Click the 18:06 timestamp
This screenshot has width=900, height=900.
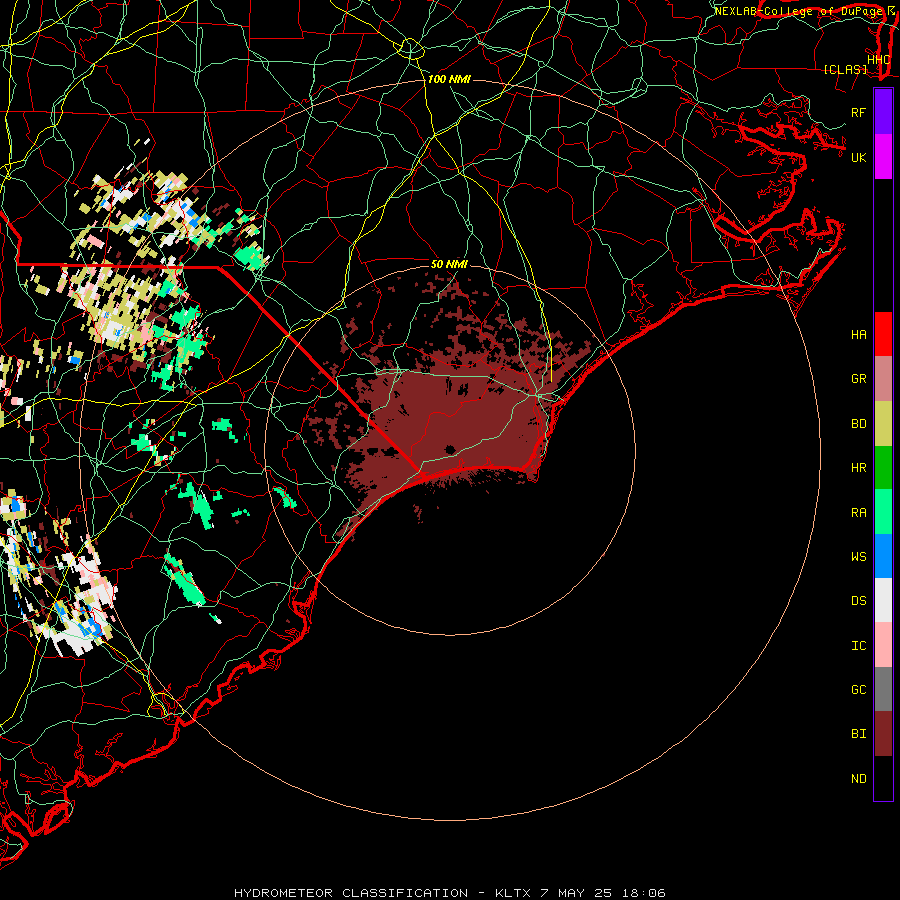644,893
